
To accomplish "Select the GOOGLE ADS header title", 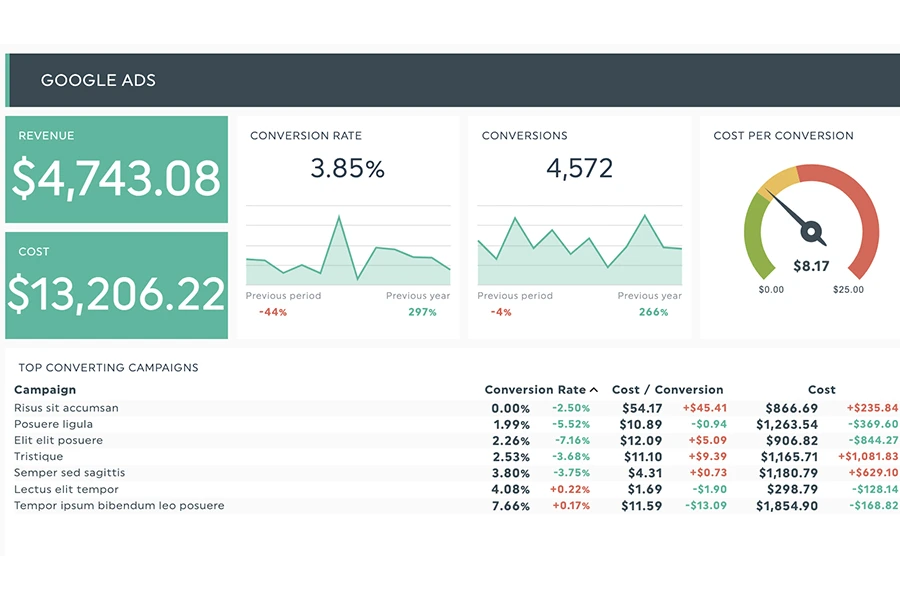I will click(x=98, y=80).
